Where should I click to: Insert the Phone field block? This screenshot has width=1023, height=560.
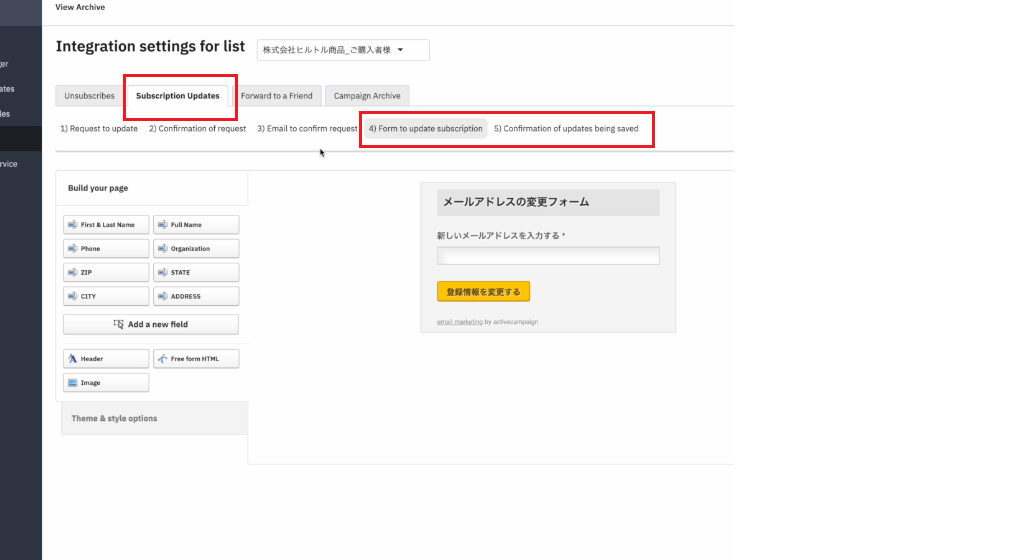pos(106,249)
